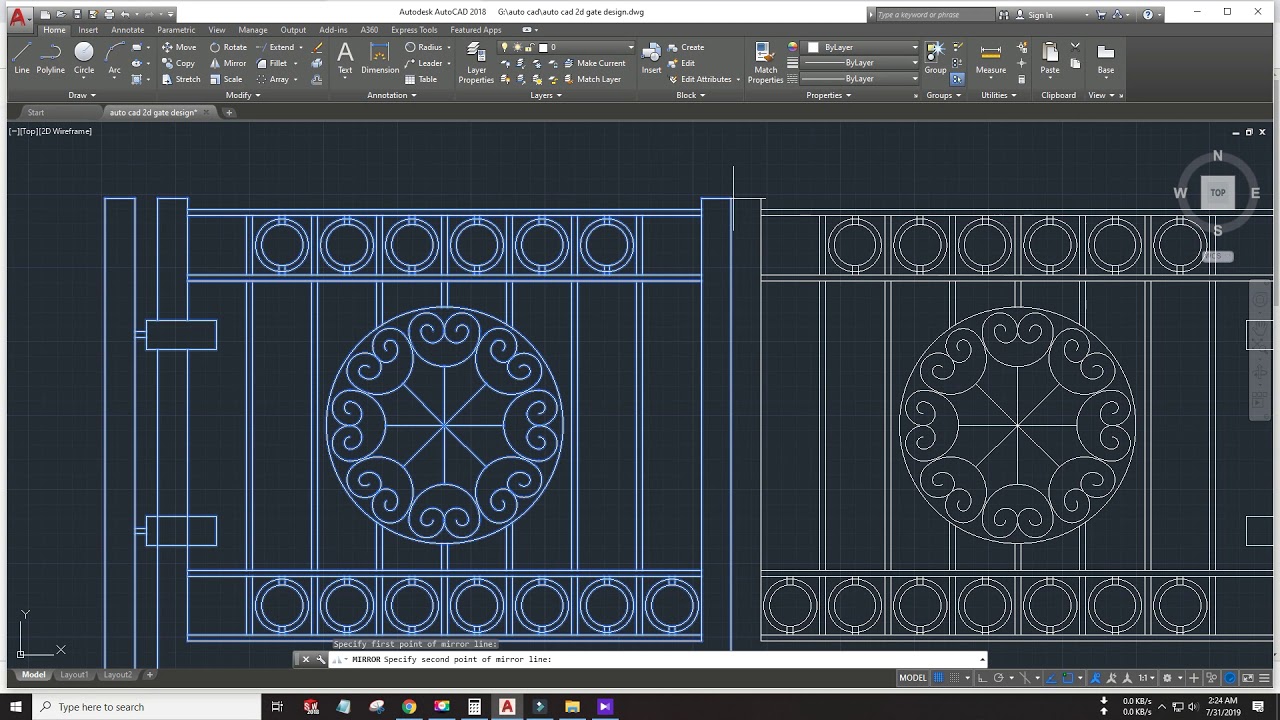Expand the Layers panel

click(x=546, y=95)
